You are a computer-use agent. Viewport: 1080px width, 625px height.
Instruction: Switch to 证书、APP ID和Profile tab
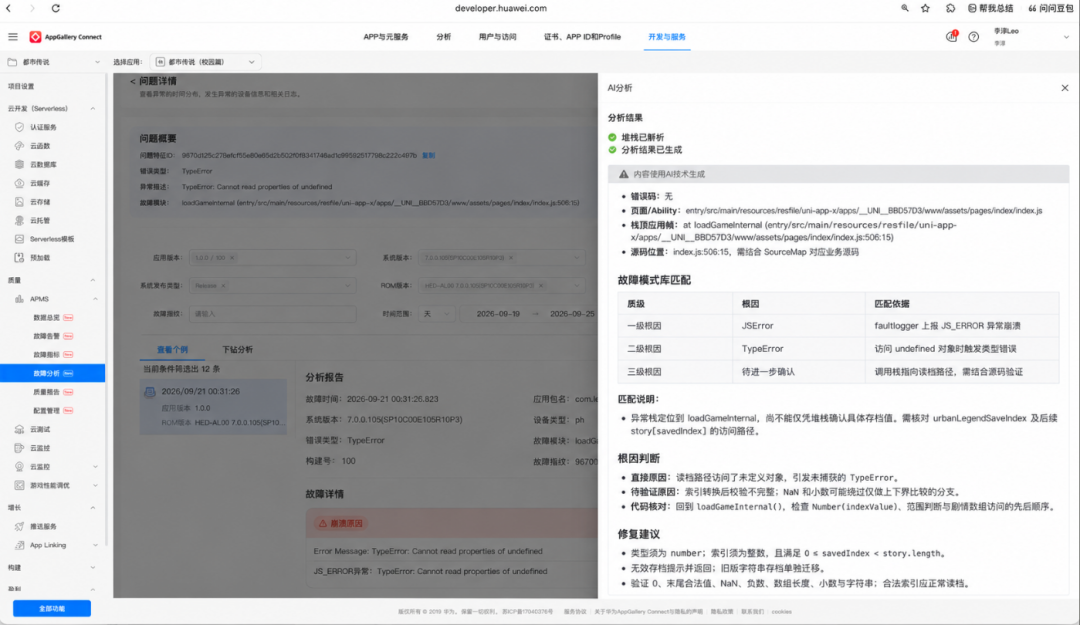point(582,37)
